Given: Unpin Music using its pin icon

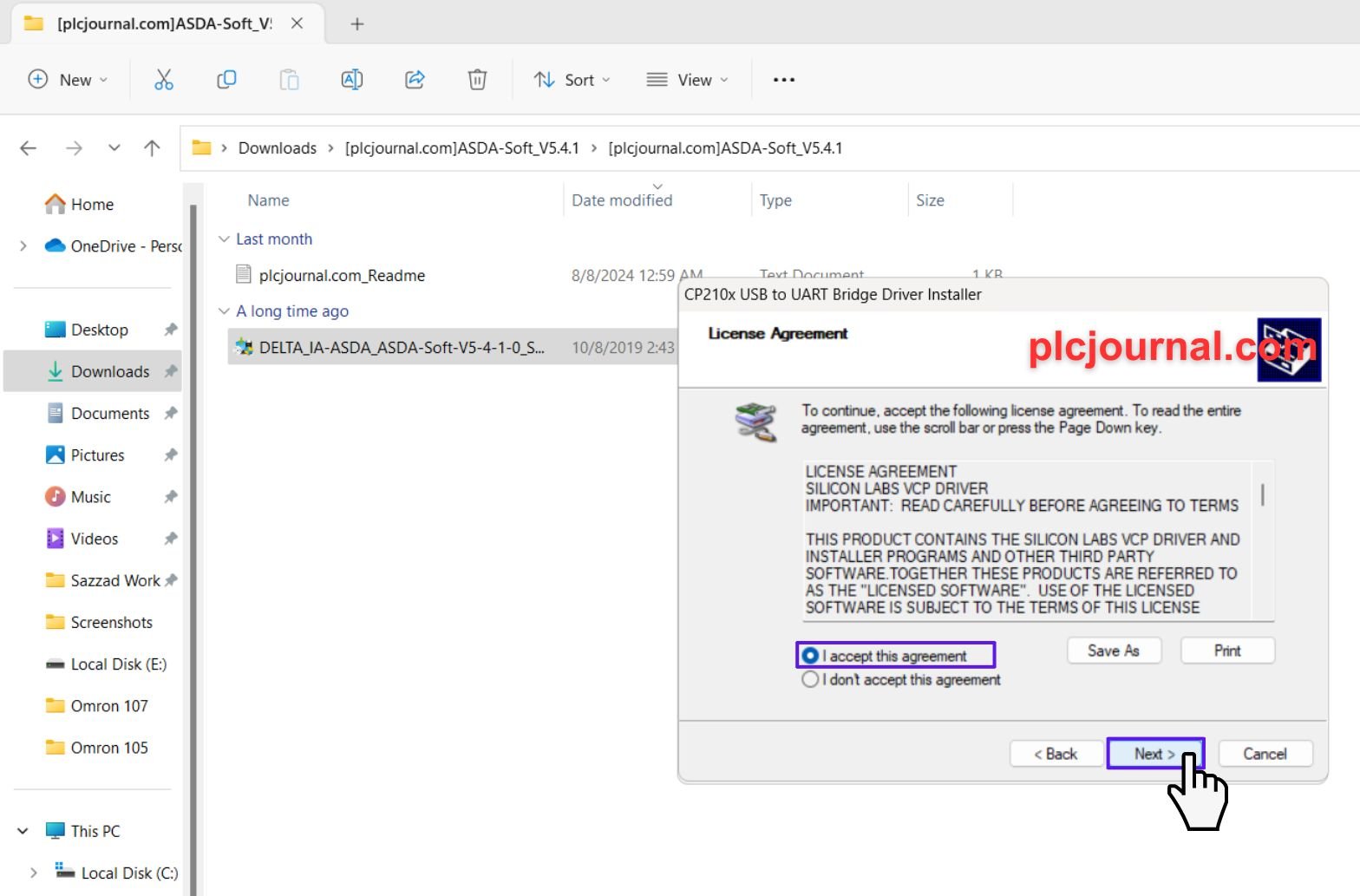Looking at the screenshot, I should 171,497.
